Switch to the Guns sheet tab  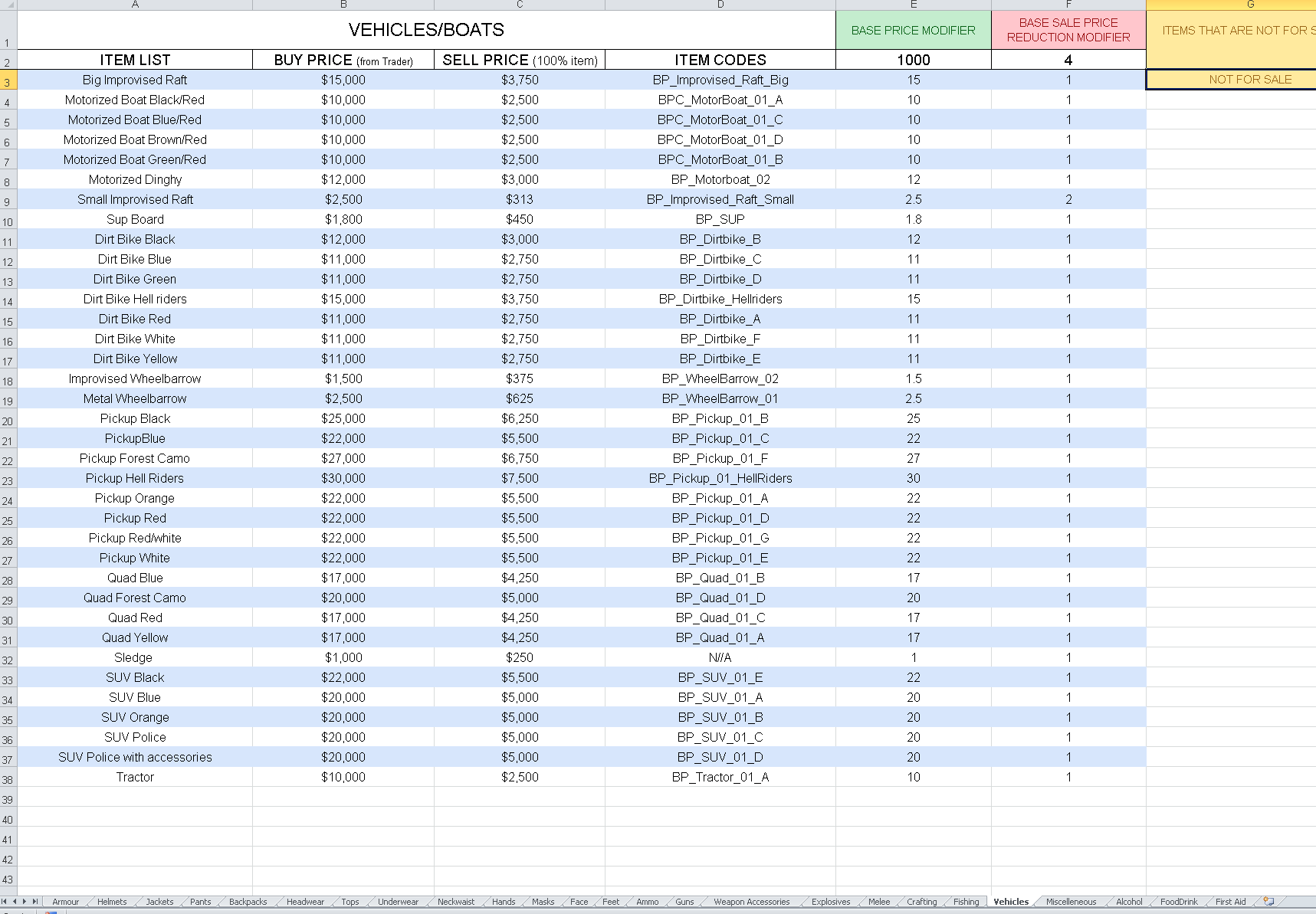click(684, 902)
